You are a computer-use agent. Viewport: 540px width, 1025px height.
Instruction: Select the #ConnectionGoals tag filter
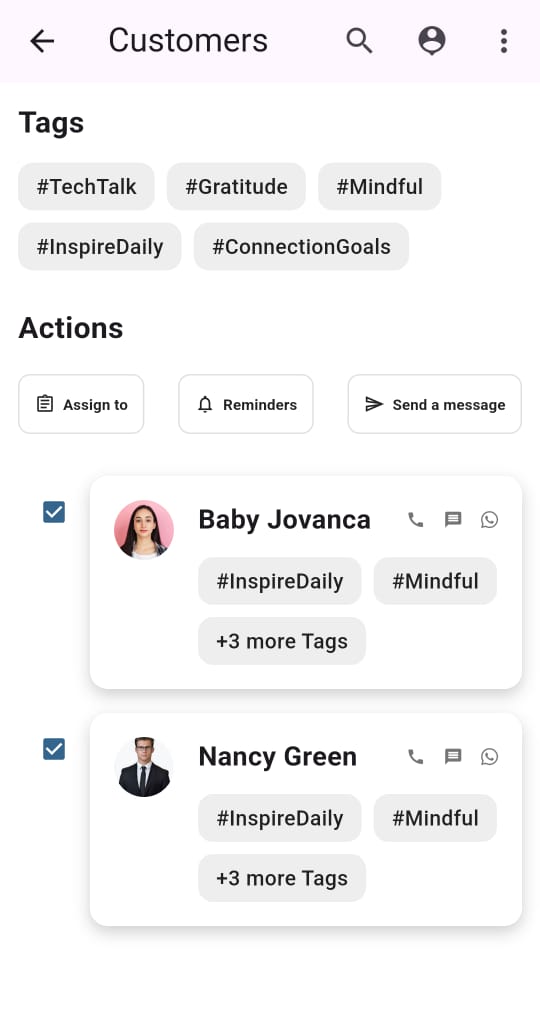[301, 246]
